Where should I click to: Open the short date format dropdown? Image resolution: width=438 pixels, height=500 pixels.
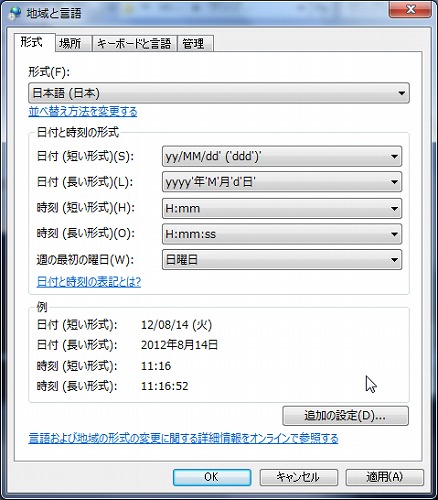[x=282, y=156]
